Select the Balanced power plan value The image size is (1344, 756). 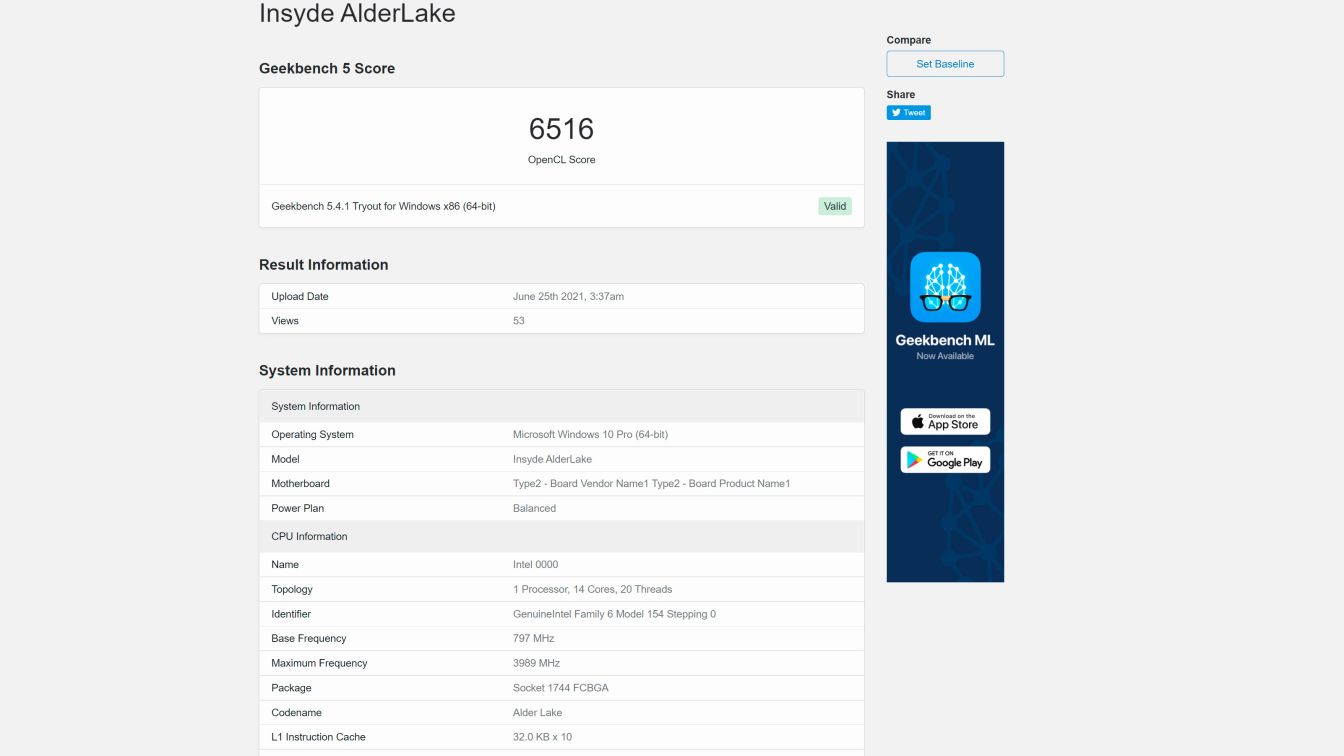click(x=534, y=509)
